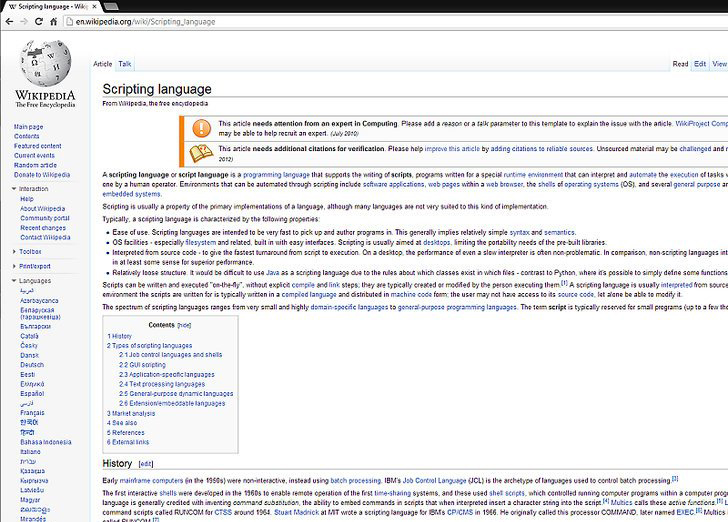Viewport: 728px width, 522px height.
Task: Jump to 5 References section
Action: [126, 432]
